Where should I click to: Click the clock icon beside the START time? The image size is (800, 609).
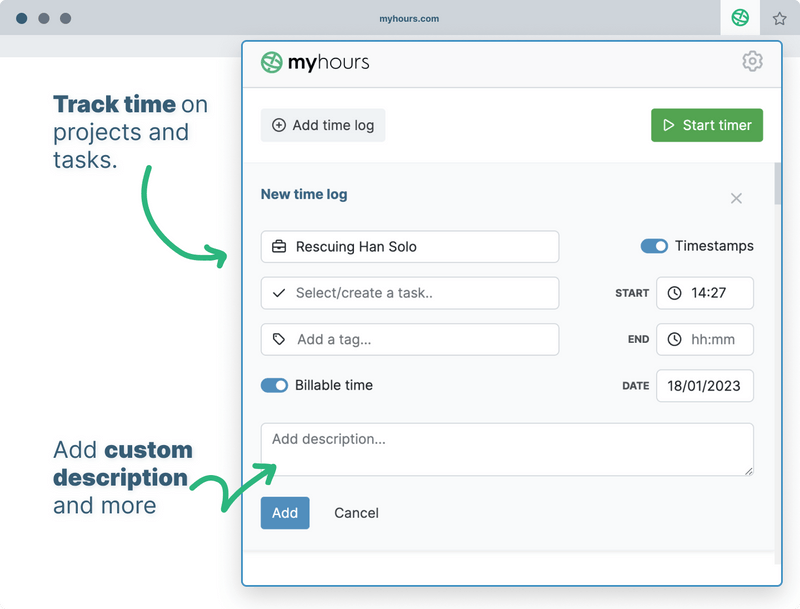pos(673,293)
